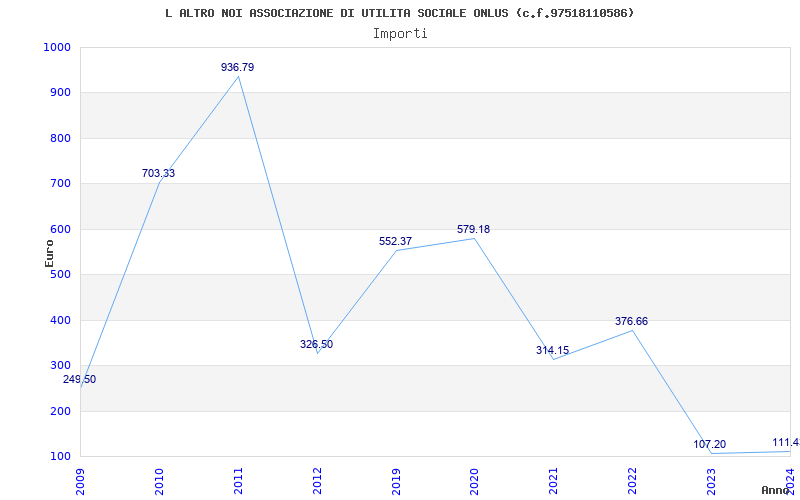This screenshot has width=800, height=500.
Task: Click the x-axis year label 2012
Action: point(317,482)
